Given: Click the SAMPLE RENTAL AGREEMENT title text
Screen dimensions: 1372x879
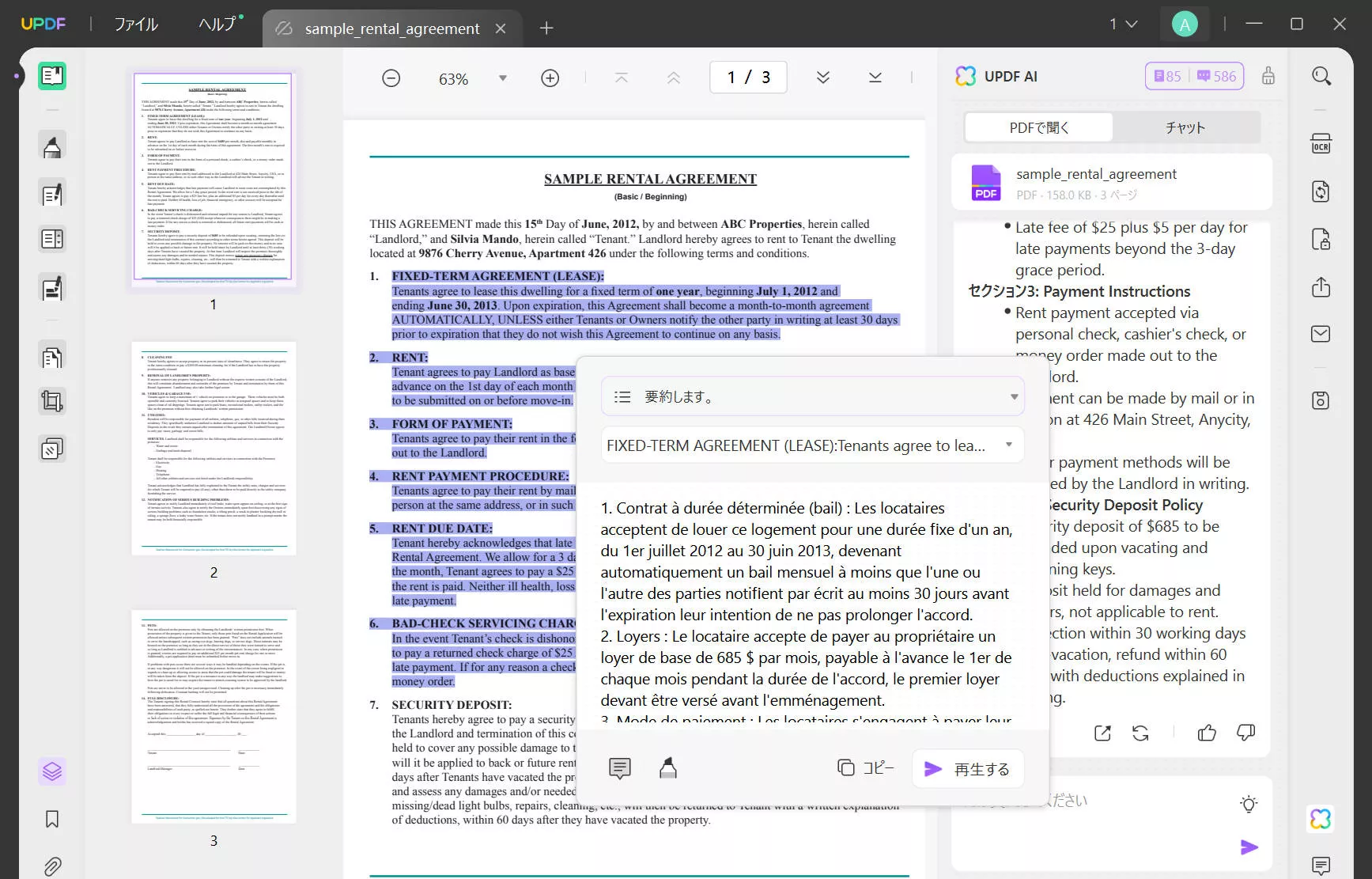Looking at the screenshot, I should tap(650, 179).
